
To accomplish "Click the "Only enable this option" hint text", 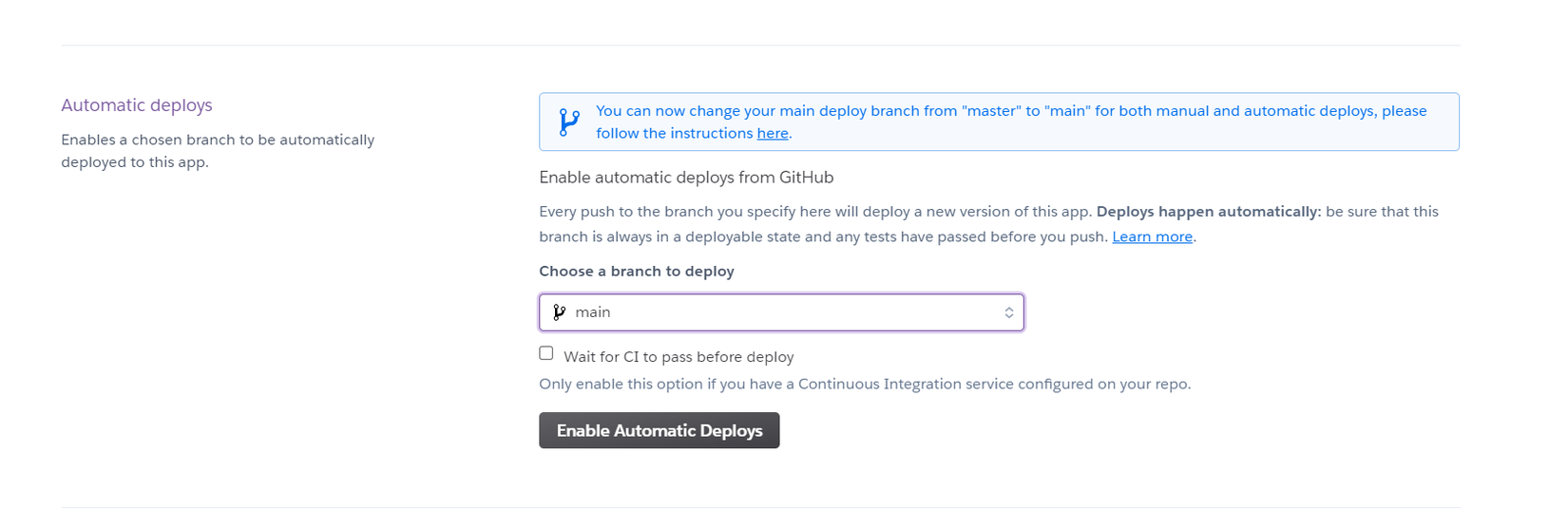I will pyautogui.click(x=865, y=385).
